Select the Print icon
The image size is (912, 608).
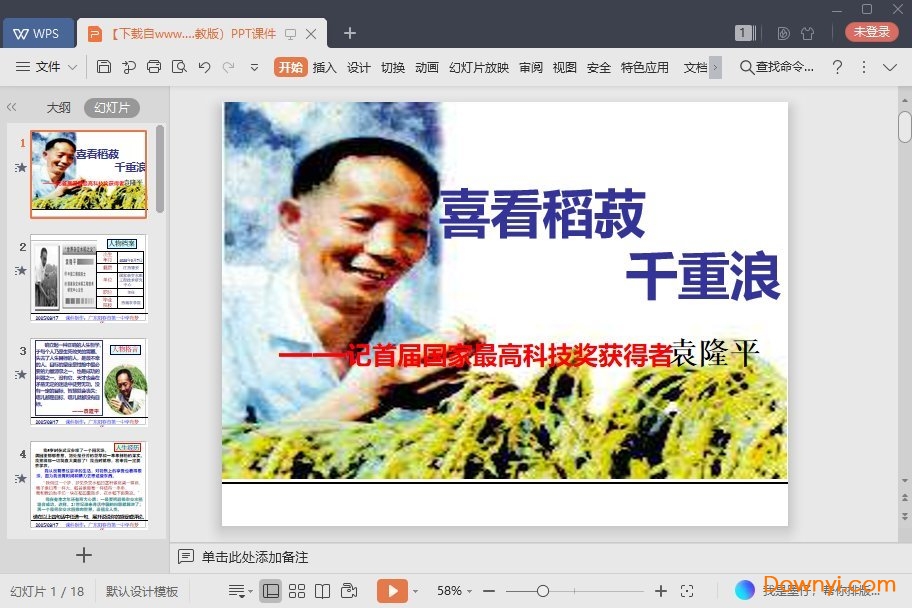[154, 67]
